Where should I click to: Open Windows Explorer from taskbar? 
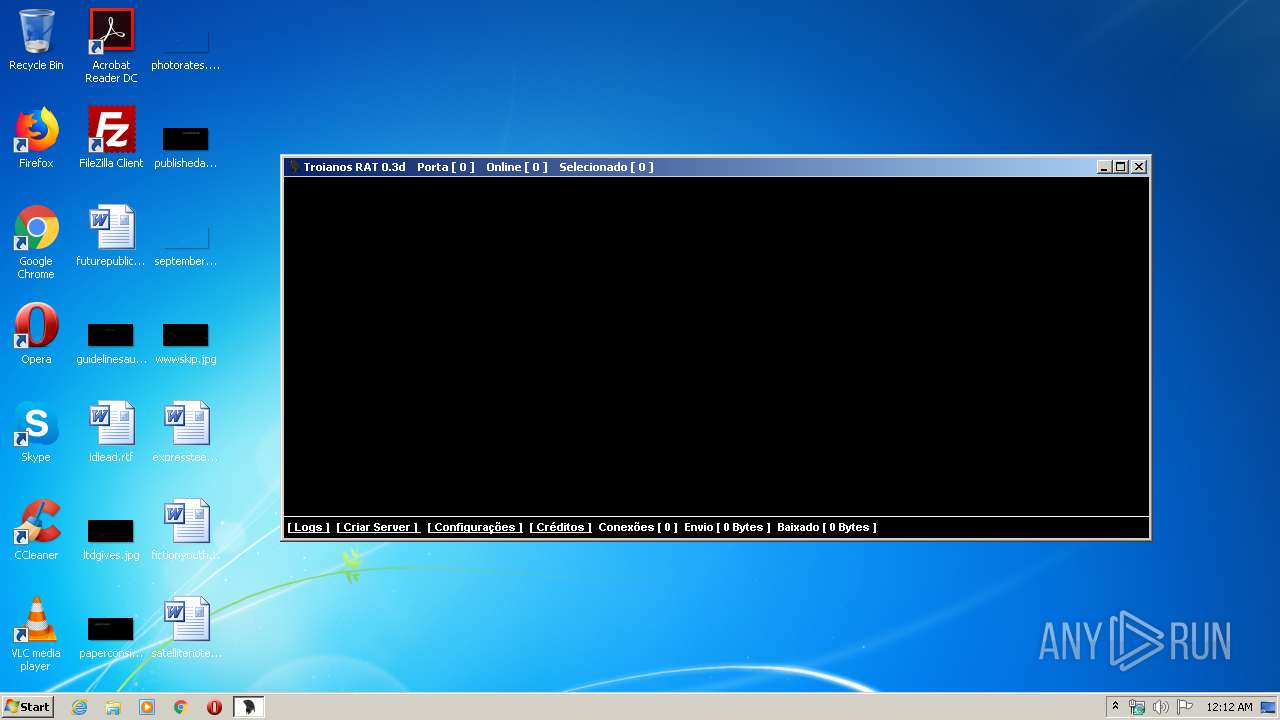(113, 707)
